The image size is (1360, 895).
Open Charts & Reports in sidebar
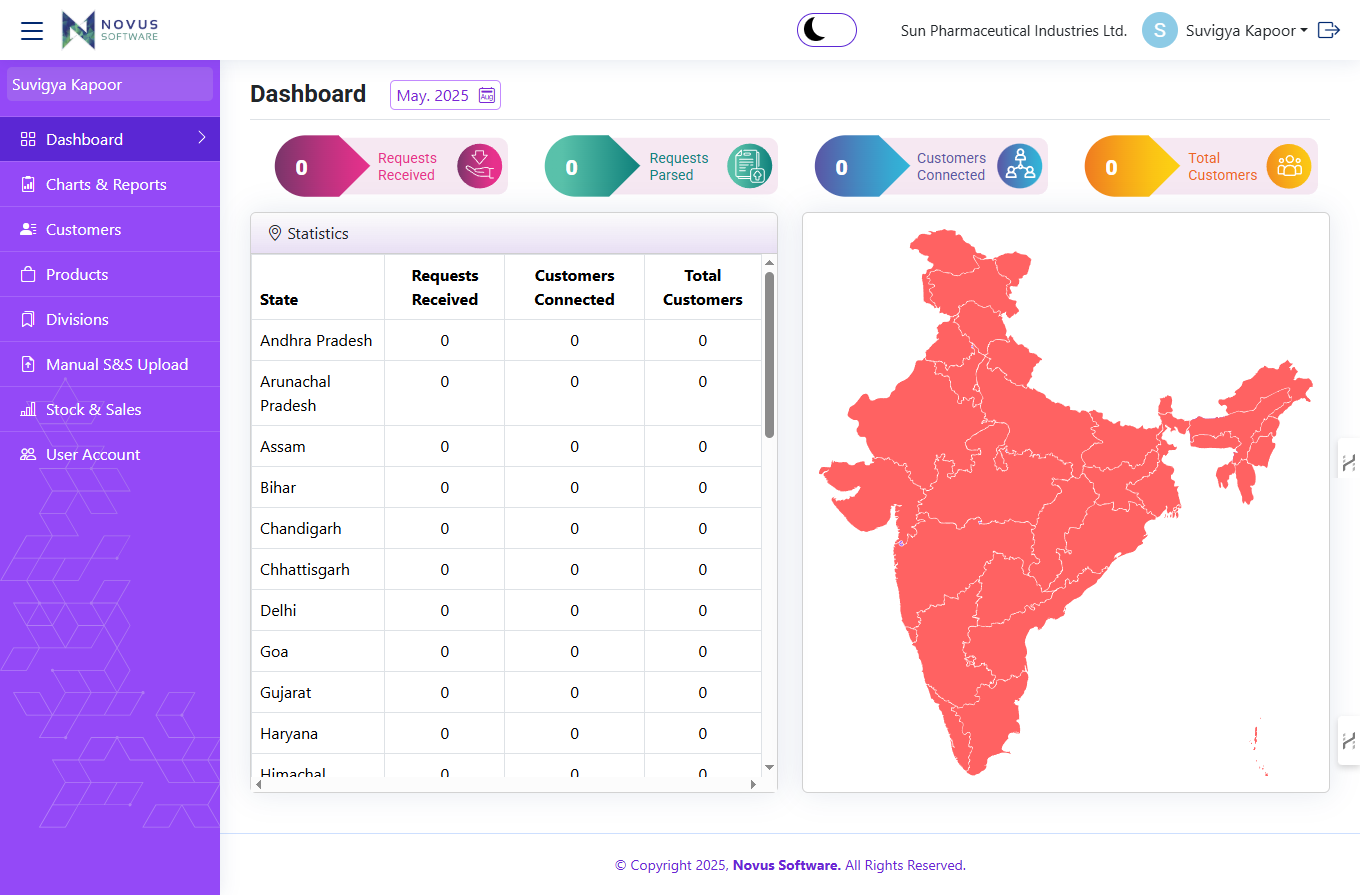(106, 184)
